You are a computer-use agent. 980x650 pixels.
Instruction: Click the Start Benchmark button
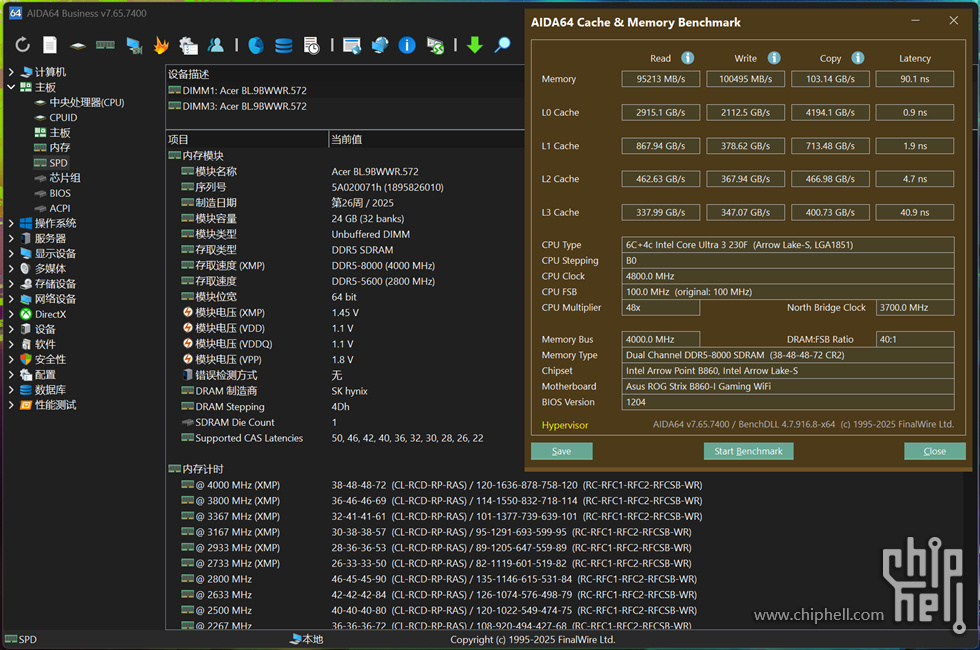(x=748, y=451)
